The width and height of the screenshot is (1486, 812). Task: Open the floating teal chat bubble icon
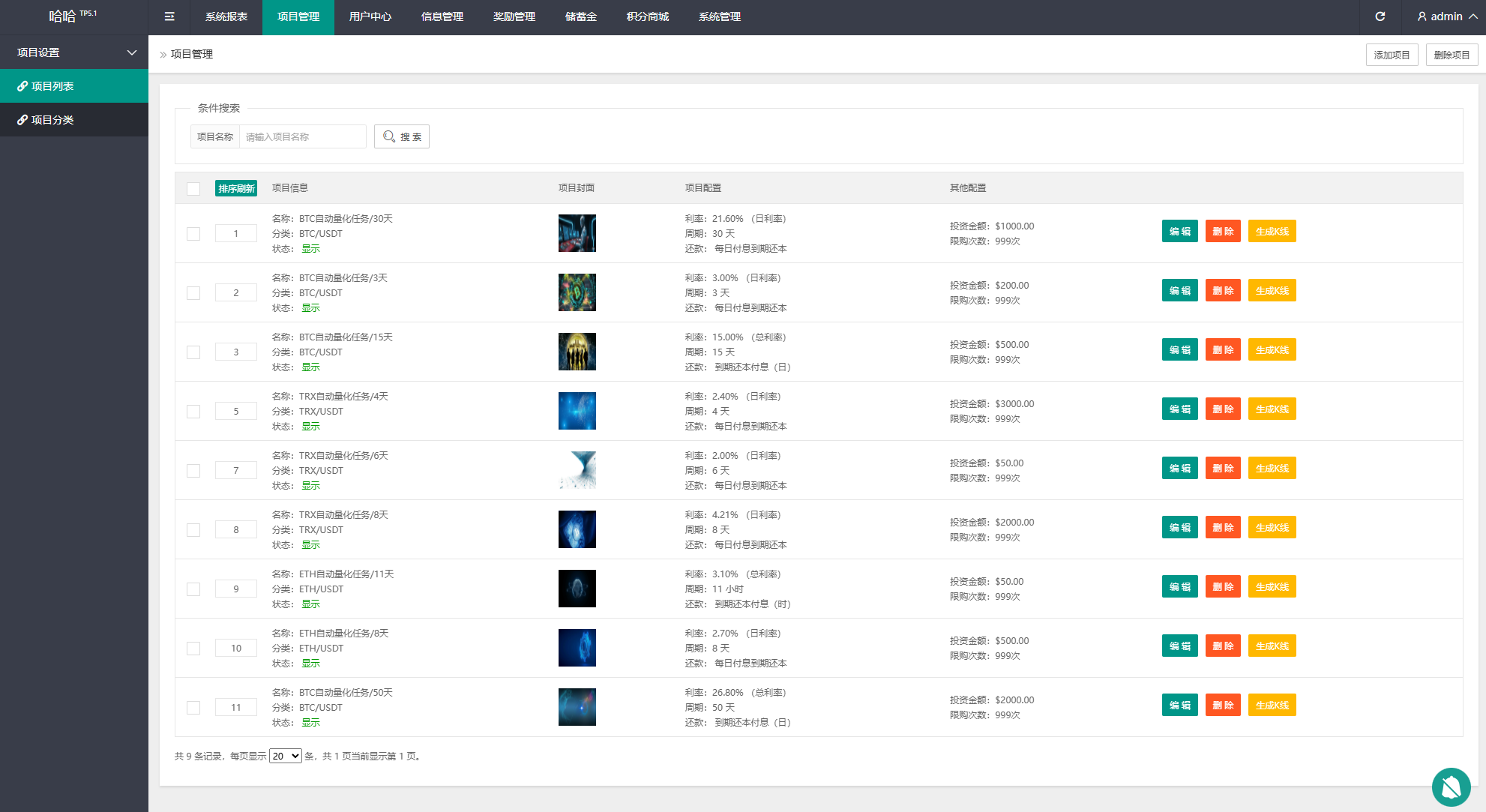[x=1451, y=787]
